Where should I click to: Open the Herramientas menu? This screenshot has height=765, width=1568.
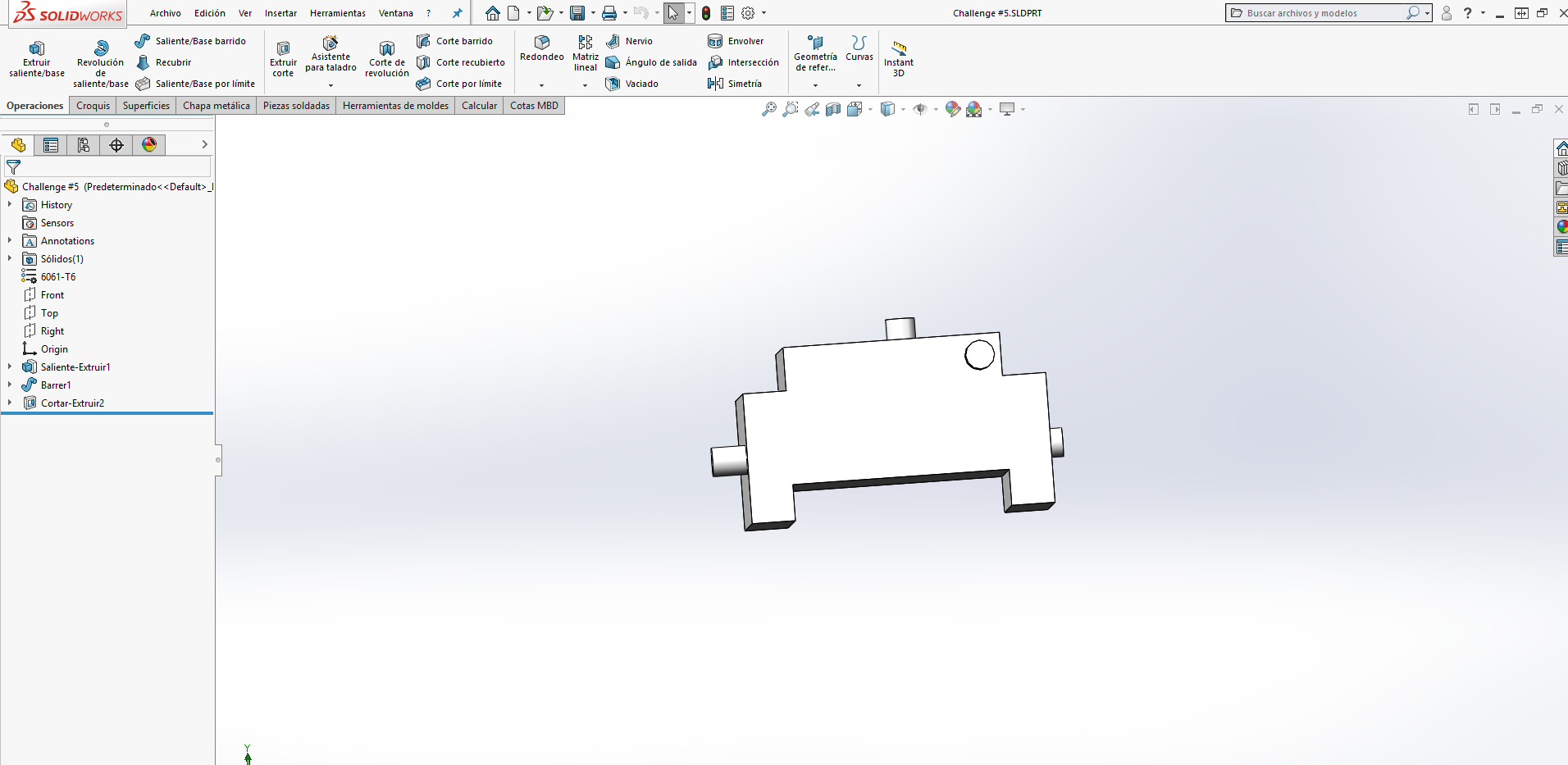click(x=337, y=13)
